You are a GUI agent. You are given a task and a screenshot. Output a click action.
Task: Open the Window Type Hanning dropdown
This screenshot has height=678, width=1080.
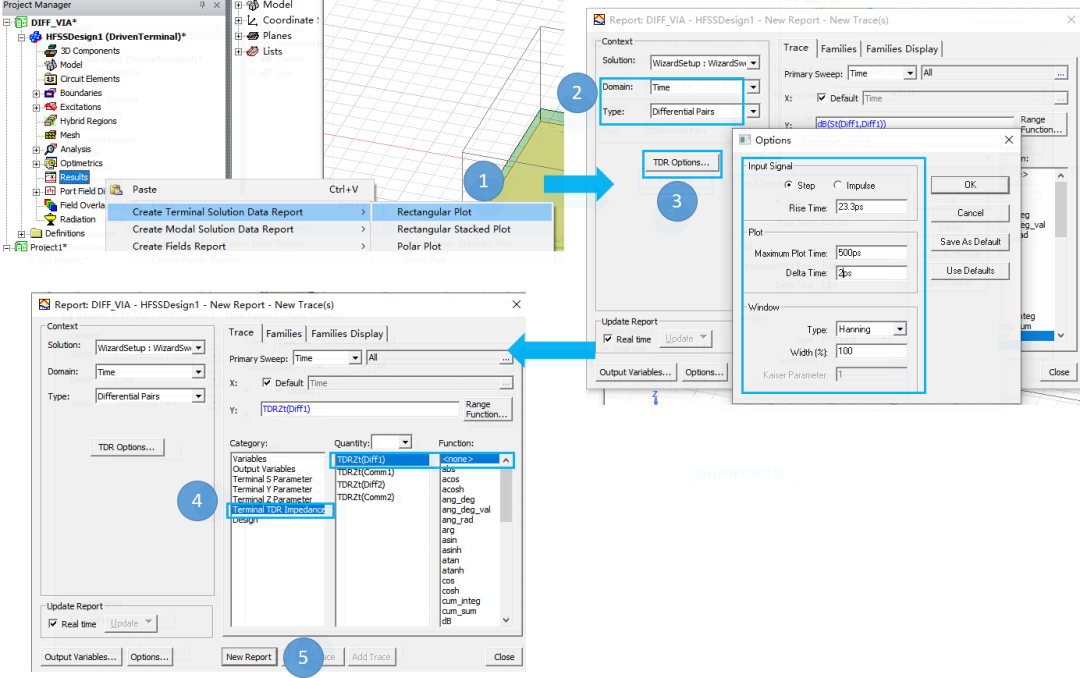(x=900, y=329)
